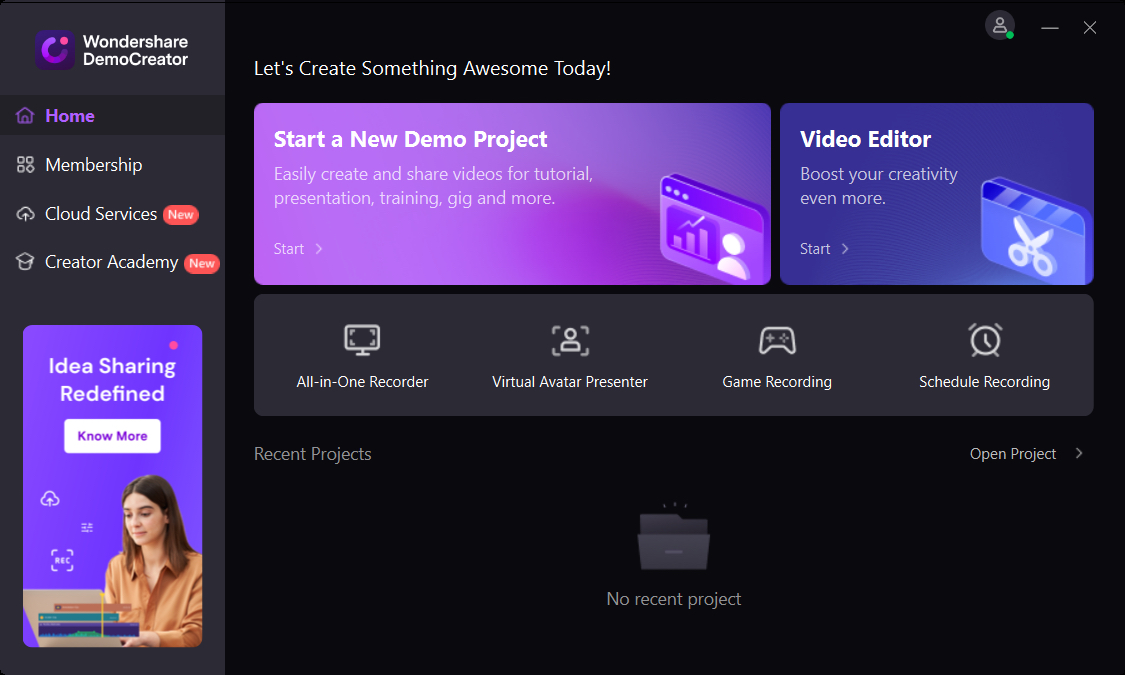Select Virtual Avatar Presenter label
Image resolution: width=1125 pixels, height=675 pixels.
(x=570, y=382)
